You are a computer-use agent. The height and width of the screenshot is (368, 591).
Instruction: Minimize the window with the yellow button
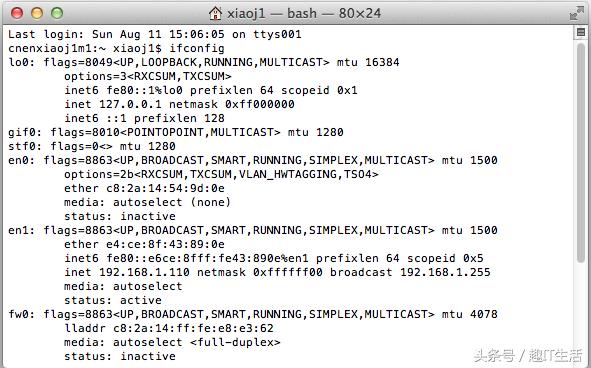(37, 14)
